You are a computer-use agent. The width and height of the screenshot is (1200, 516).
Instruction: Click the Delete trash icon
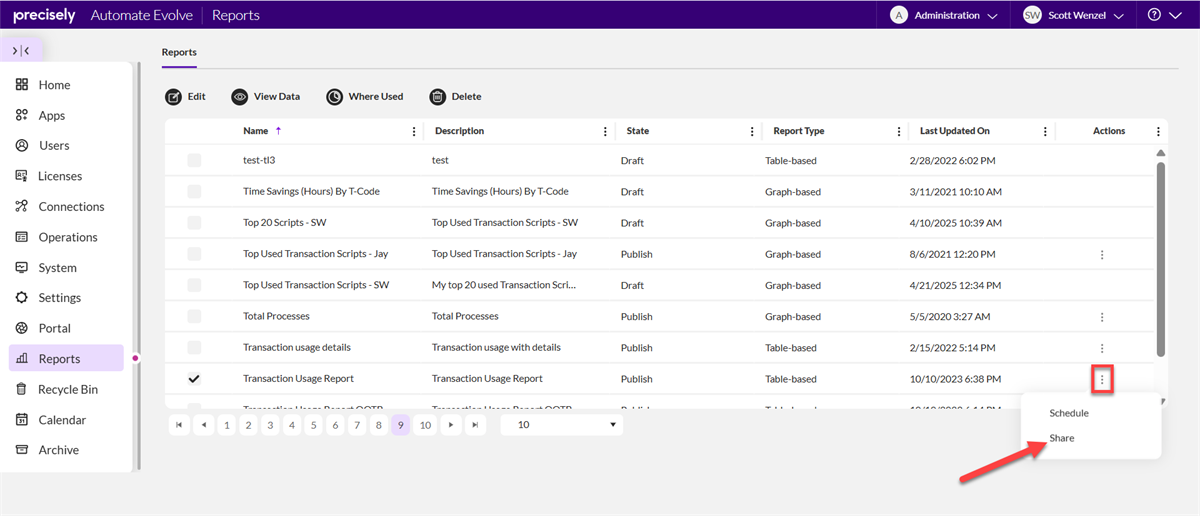(x=438, y=97)
